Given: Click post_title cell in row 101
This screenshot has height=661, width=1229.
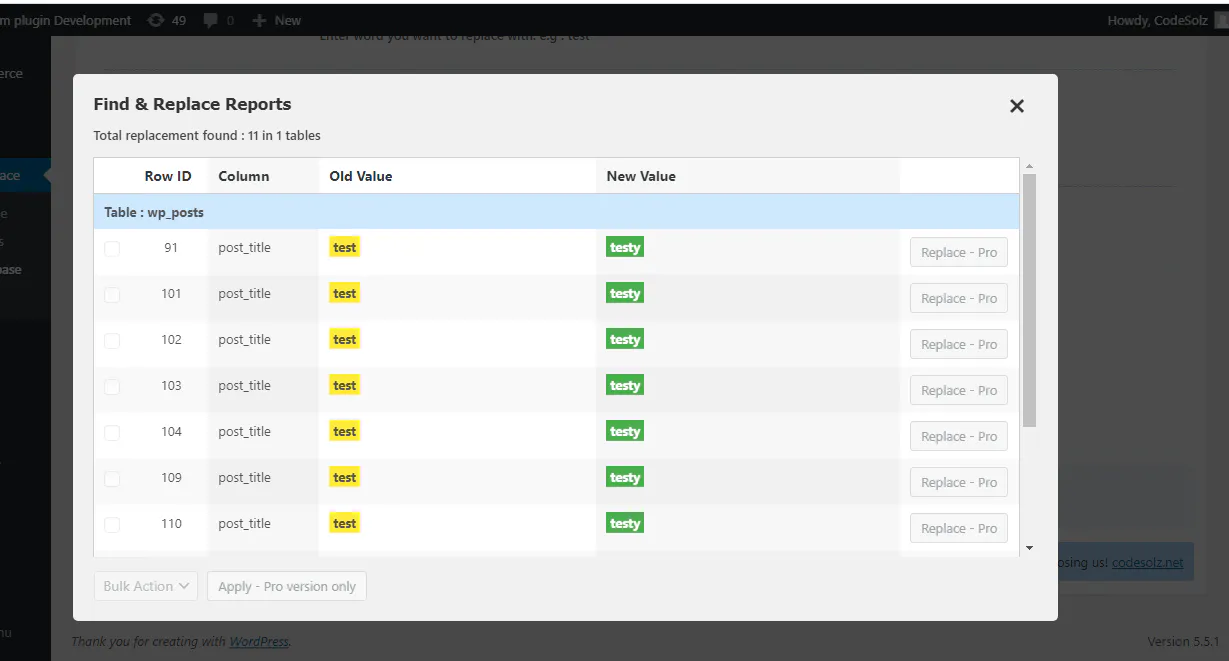Looking at the screenshot, I should 244,293.
